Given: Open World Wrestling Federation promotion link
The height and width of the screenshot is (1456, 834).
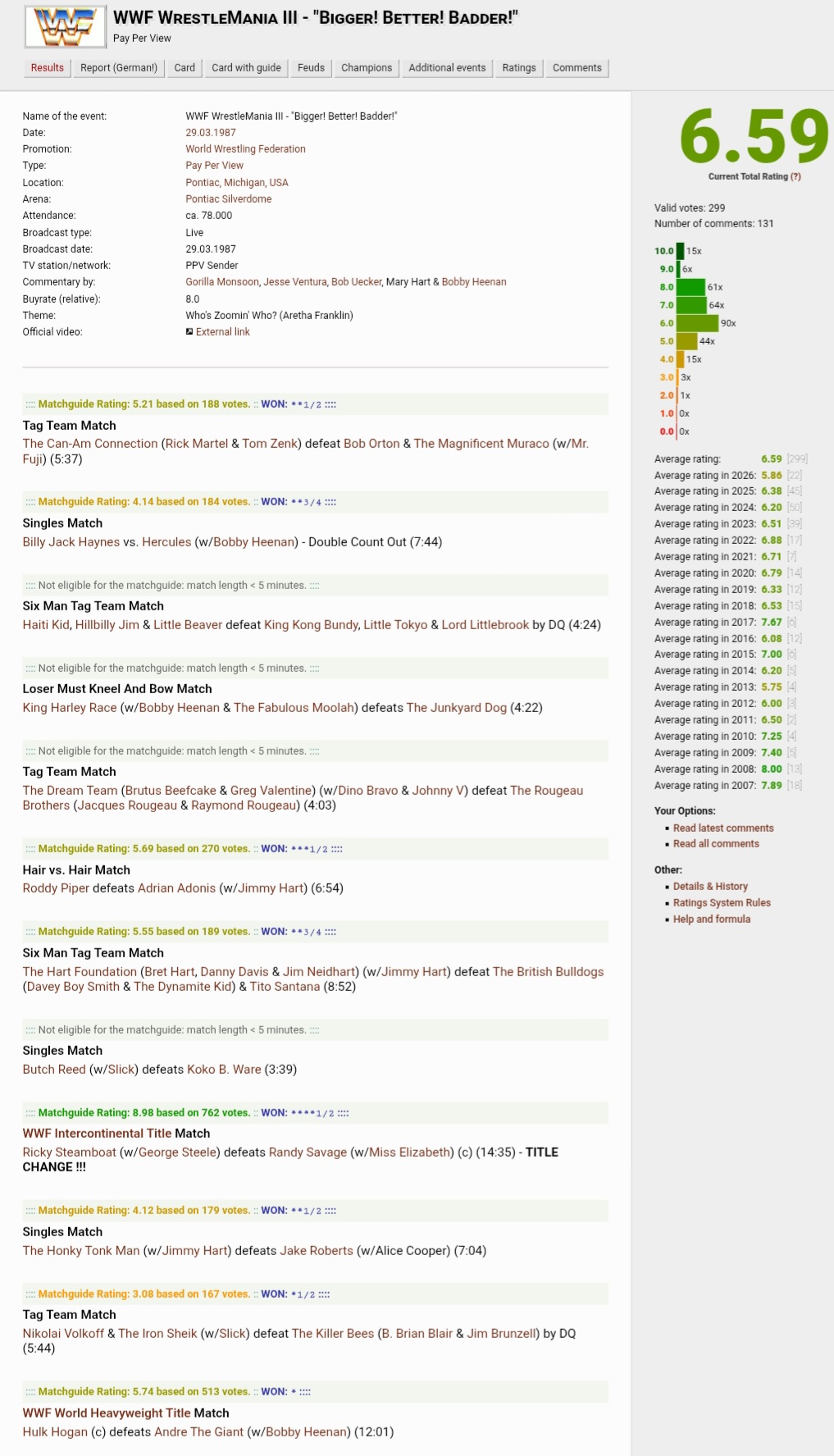Looking at the screenshot, I should pos(245,149).
